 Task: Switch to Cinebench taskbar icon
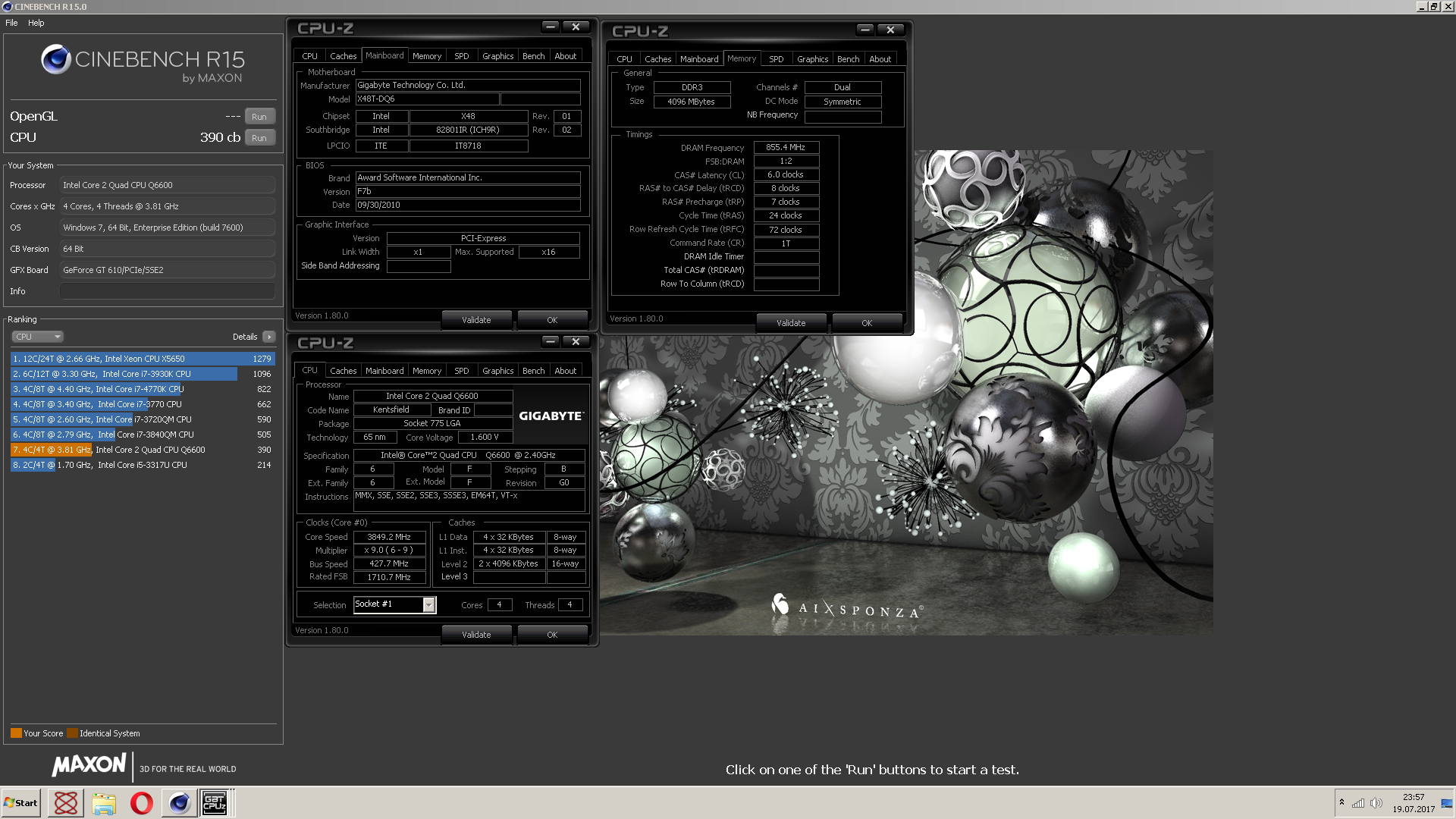180,803
